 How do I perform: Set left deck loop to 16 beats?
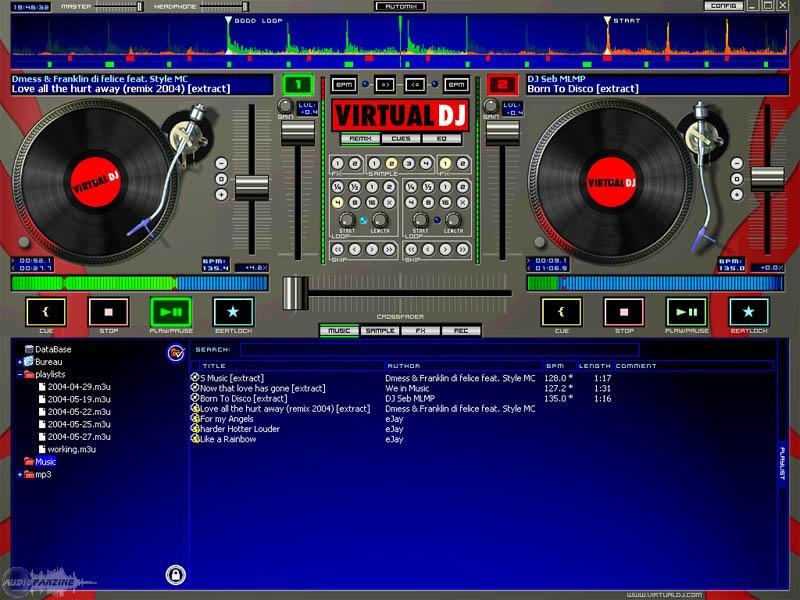(372, 203)
